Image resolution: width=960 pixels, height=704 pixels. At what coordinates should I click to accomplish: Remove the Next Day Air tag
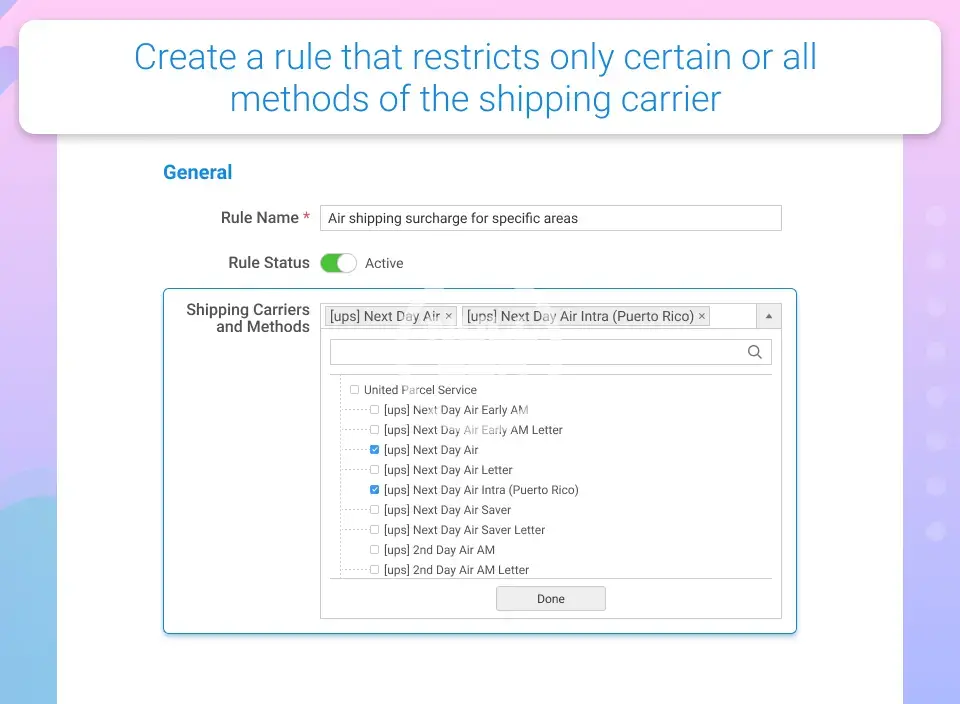click(449, 316)
